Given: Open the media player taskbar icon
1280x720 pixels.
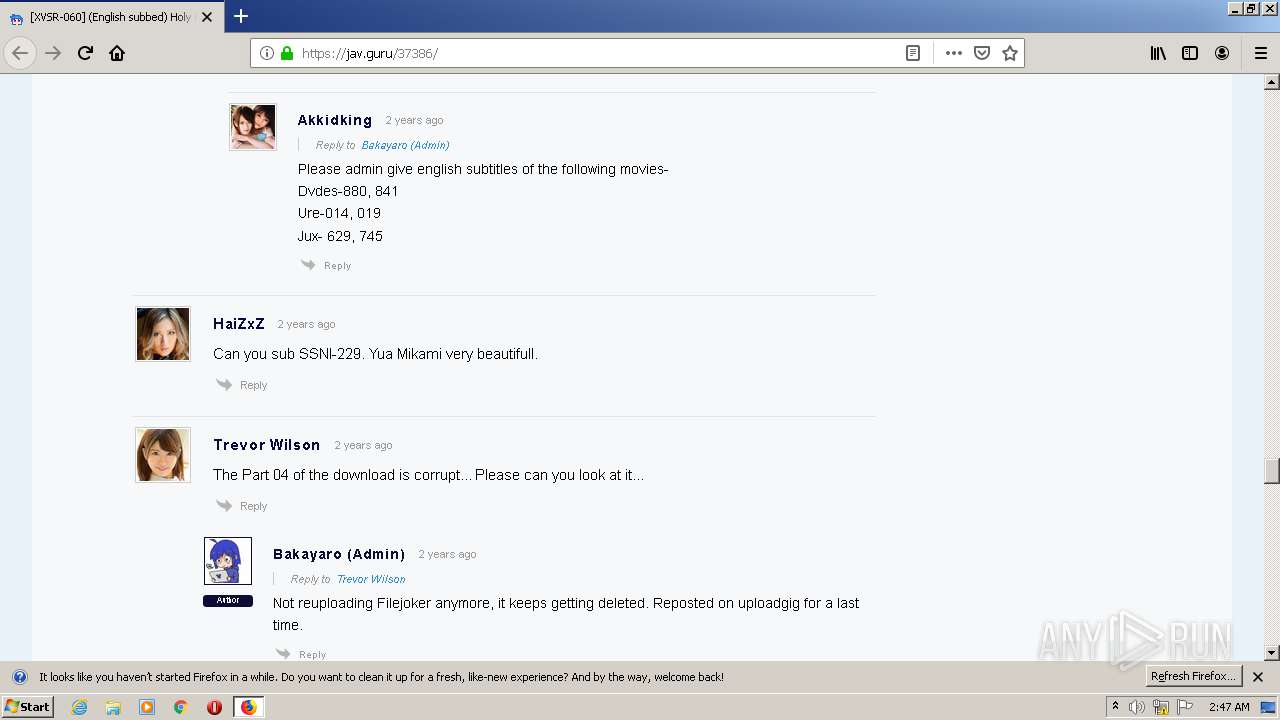Looking at the screenshot, I should (147, 707).
